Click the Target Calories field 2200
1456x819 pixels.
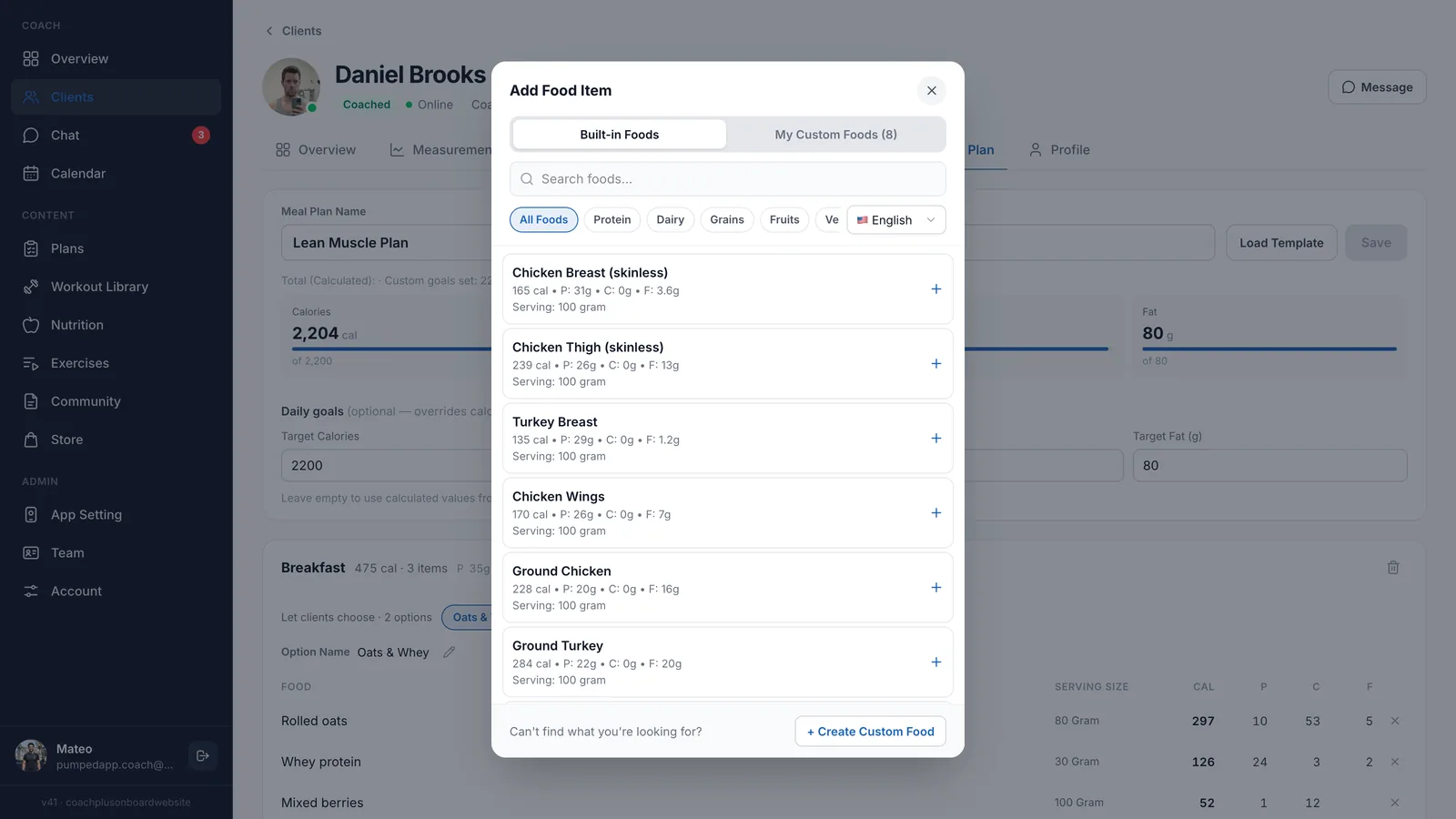pyautogui.click(x=387, y=466)
